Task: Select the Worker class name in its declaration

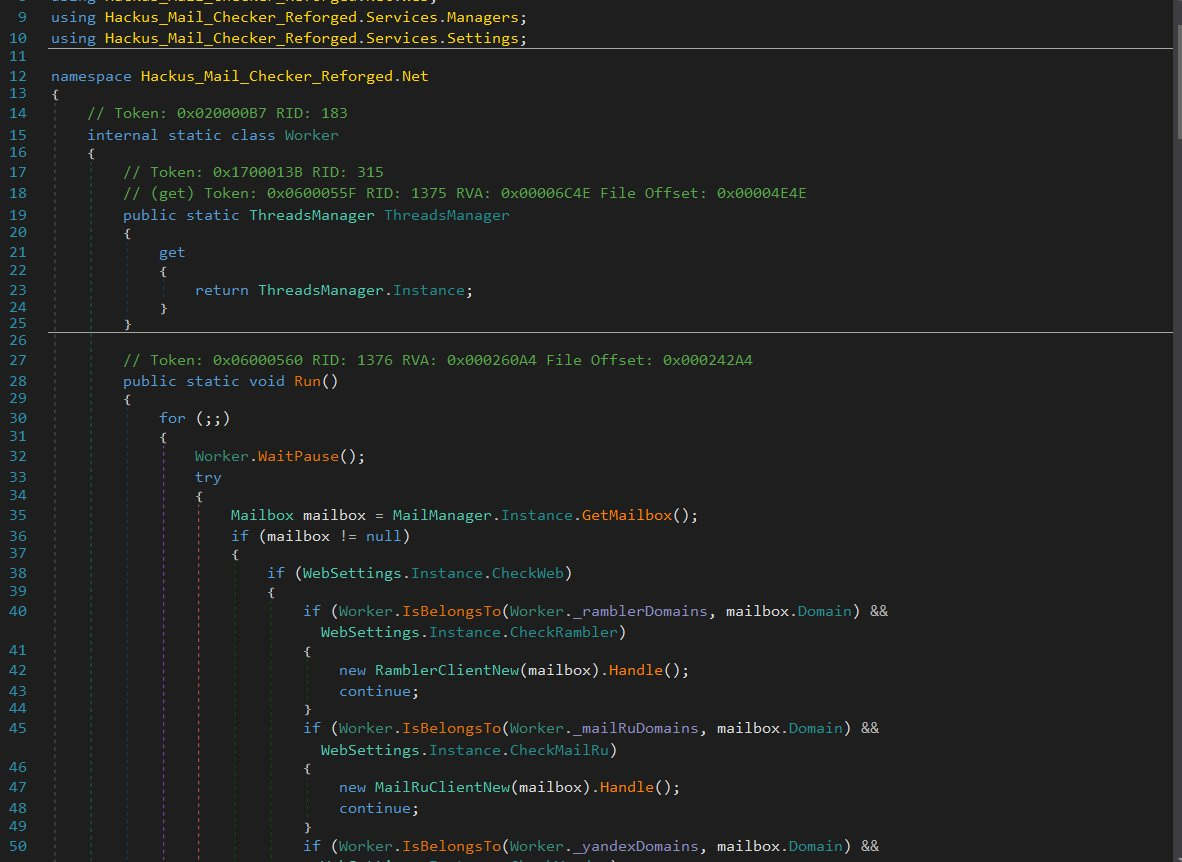Action: pyautogui.click(x=311, y=135)
